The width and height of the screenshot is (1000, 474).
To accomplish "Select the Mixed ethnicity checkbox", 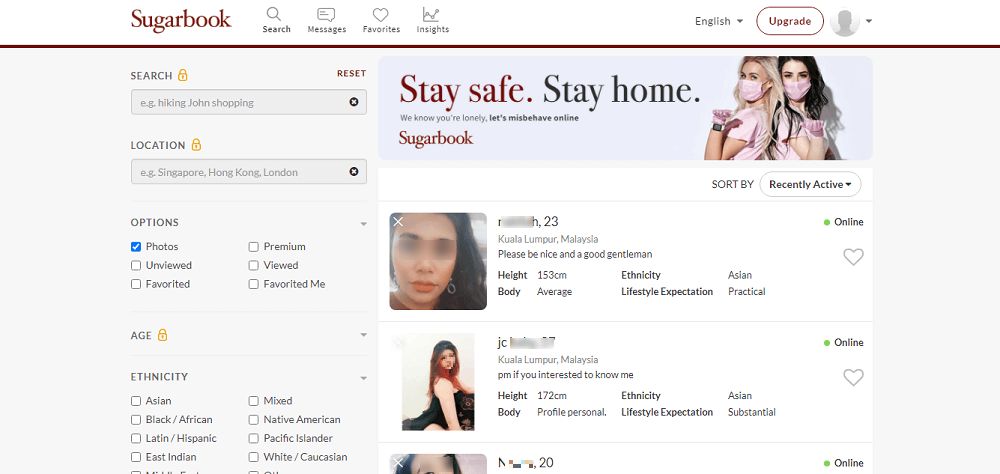I will (254, 401).
